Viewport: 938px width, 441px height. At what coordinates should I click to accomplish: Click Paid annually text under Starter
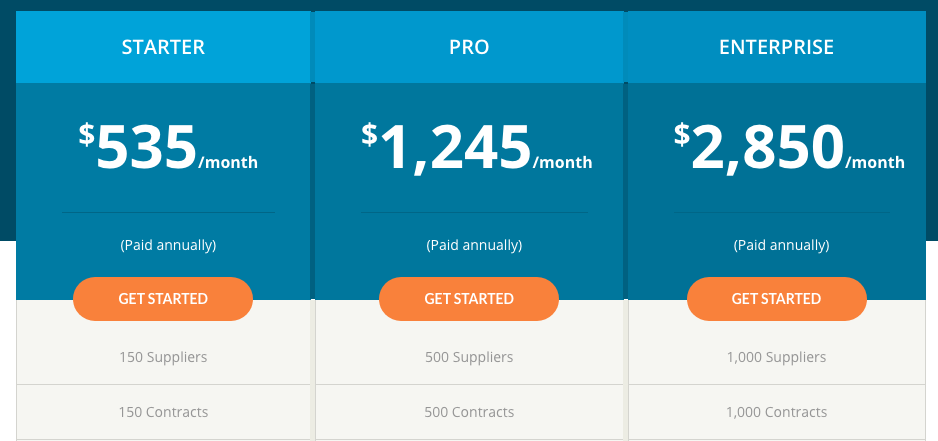point(168,245)
